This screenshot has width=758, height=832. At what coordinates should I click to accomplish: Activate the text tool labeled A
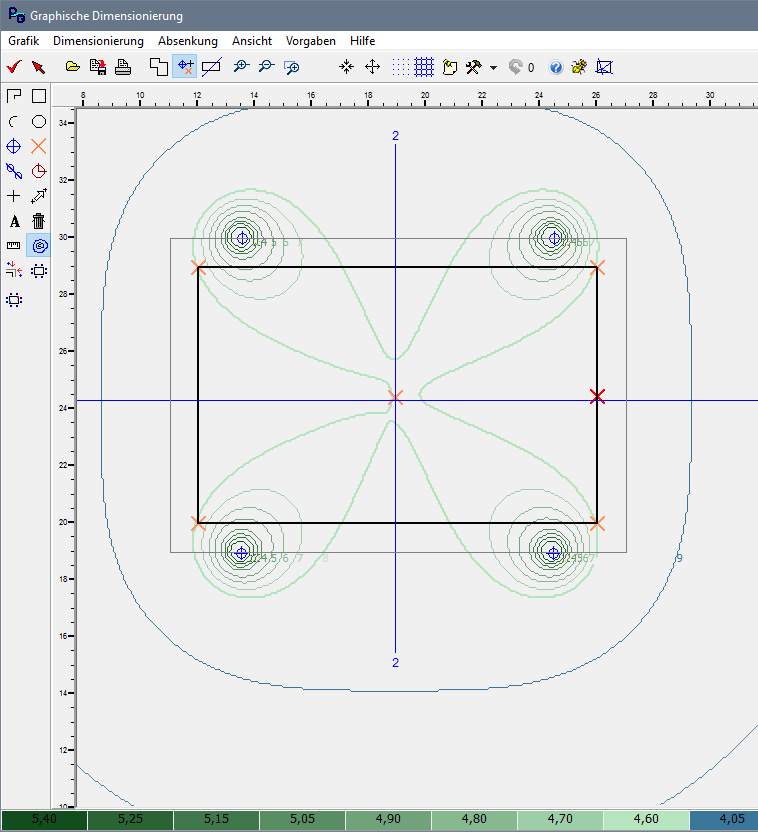click(14, 221)
